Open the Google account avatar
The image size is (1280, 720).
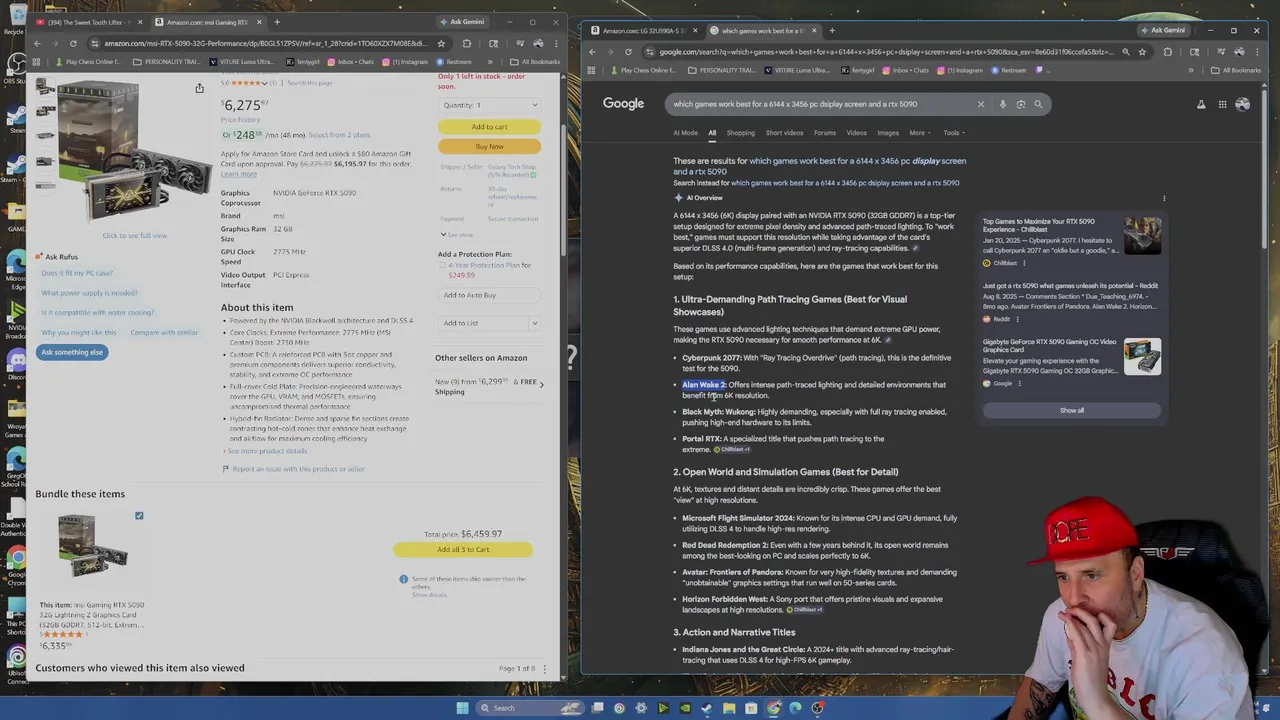click(x=1242, y=104)
